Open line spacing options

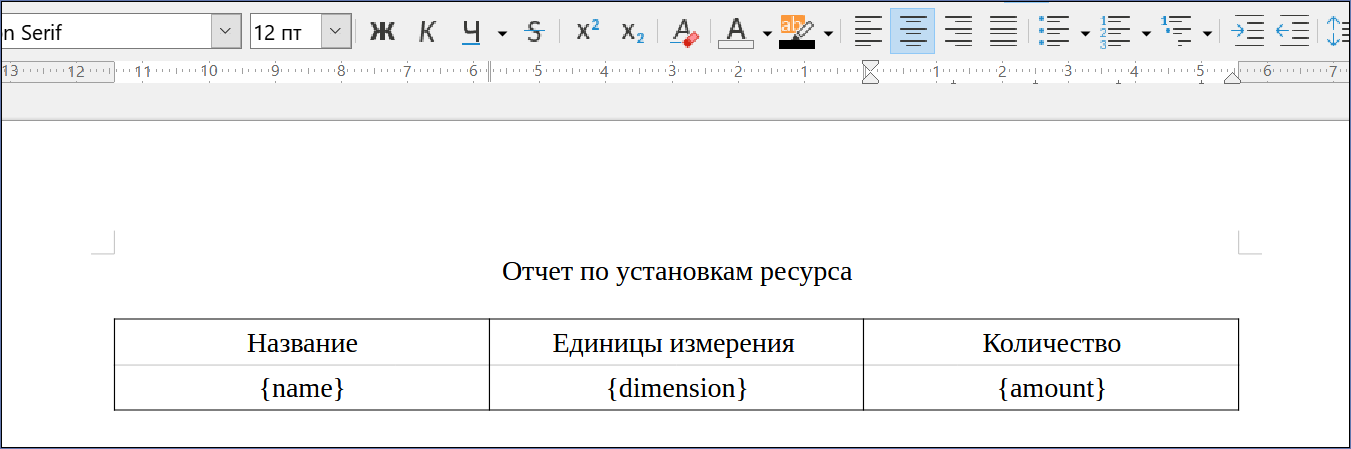pyautogui.click(x=1337, y=32)
